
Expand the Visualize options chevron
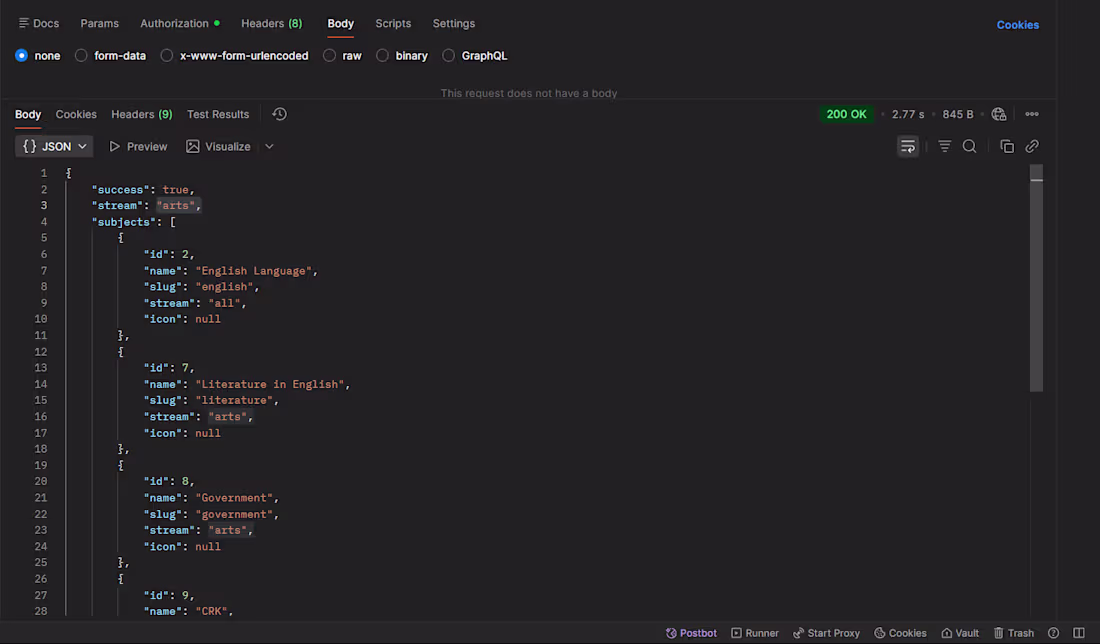269,146
